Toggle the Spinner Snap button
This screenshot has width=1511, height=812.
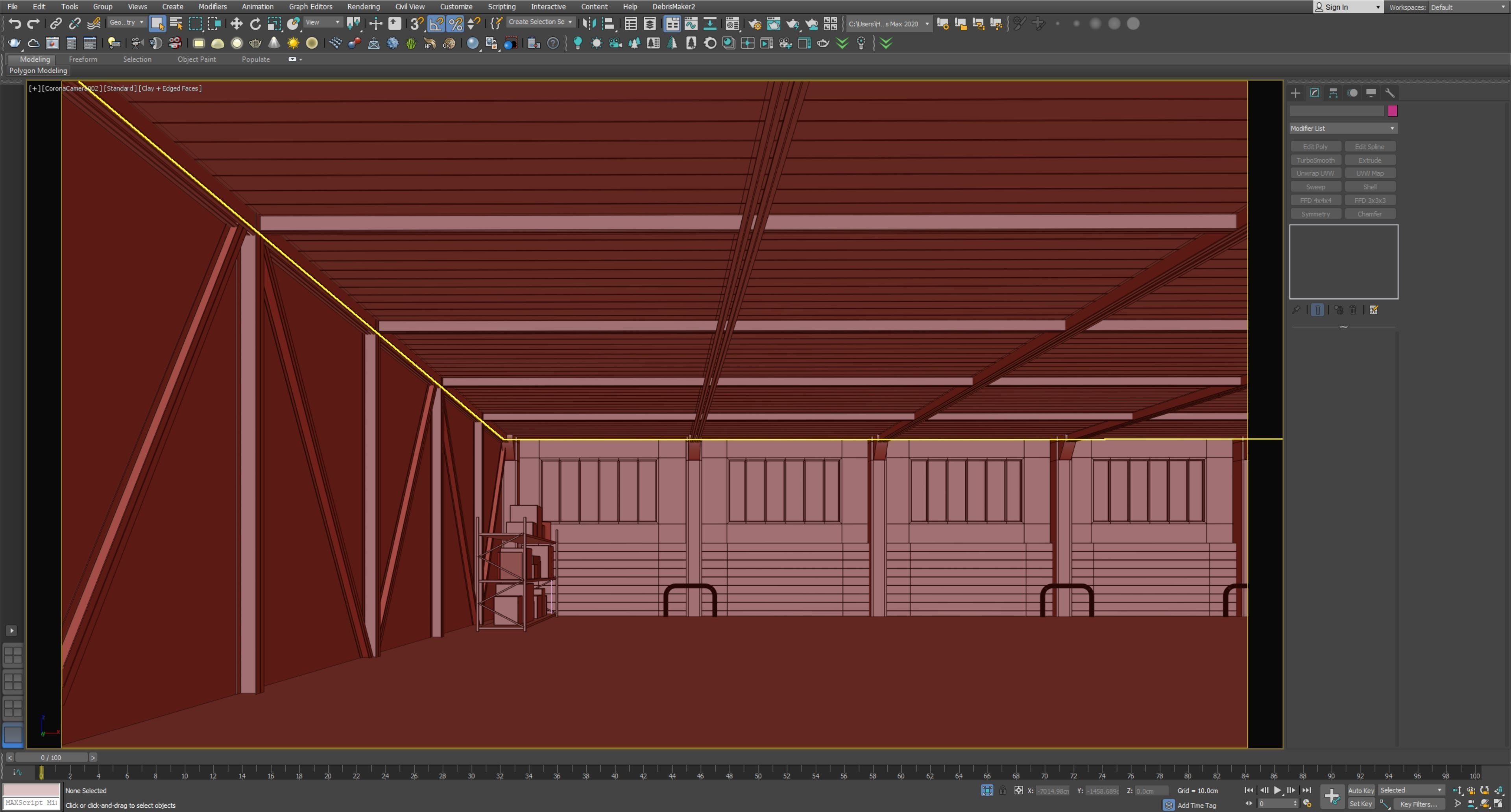point(474,24)
